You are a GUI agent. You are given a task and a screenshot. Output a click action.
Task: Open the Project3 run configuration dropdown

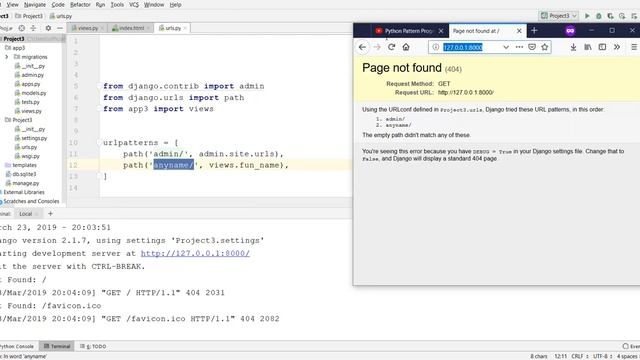(558, 16)
